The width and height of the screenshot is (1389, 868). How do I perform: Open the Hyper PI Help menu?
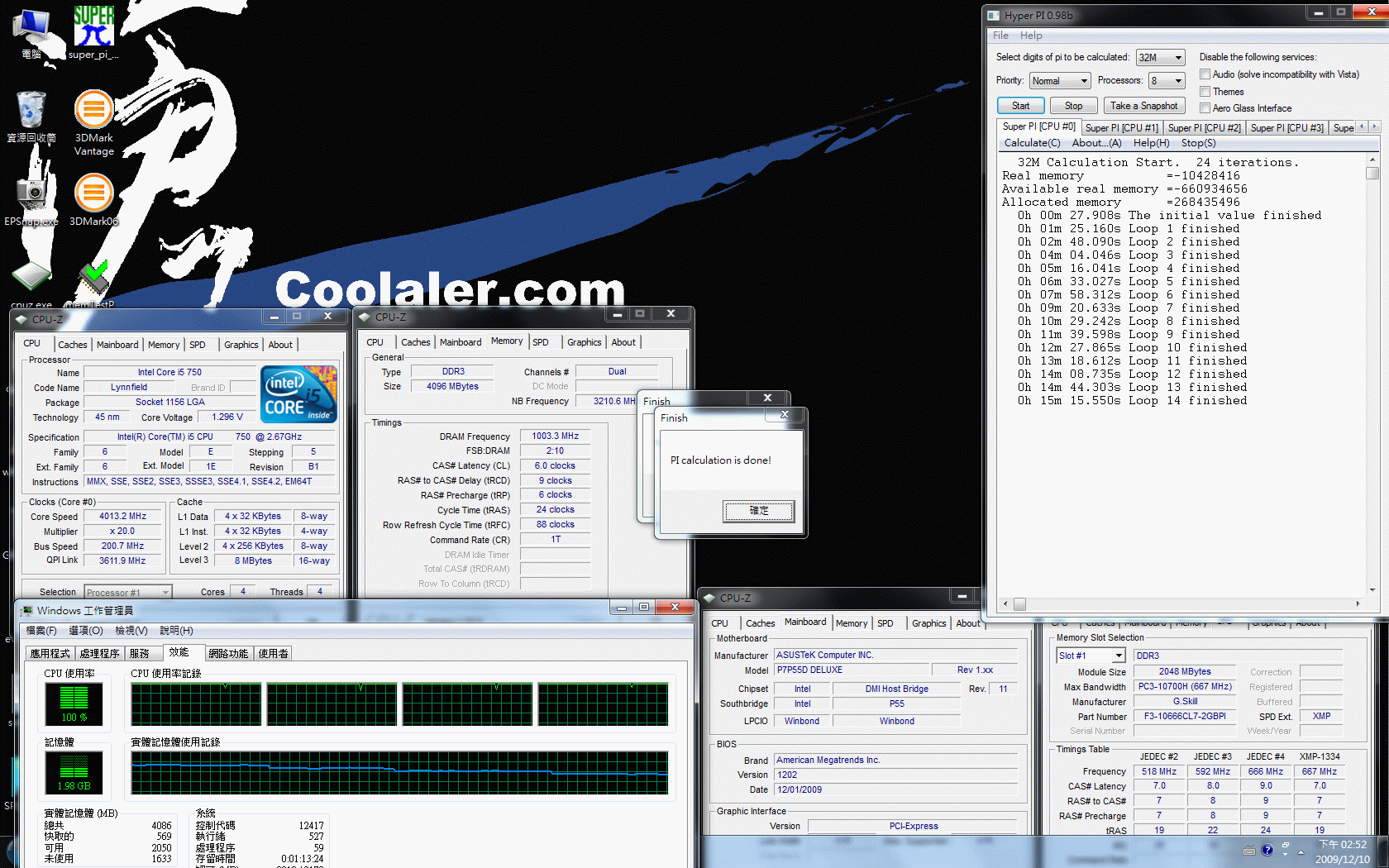coord(1031,36)
